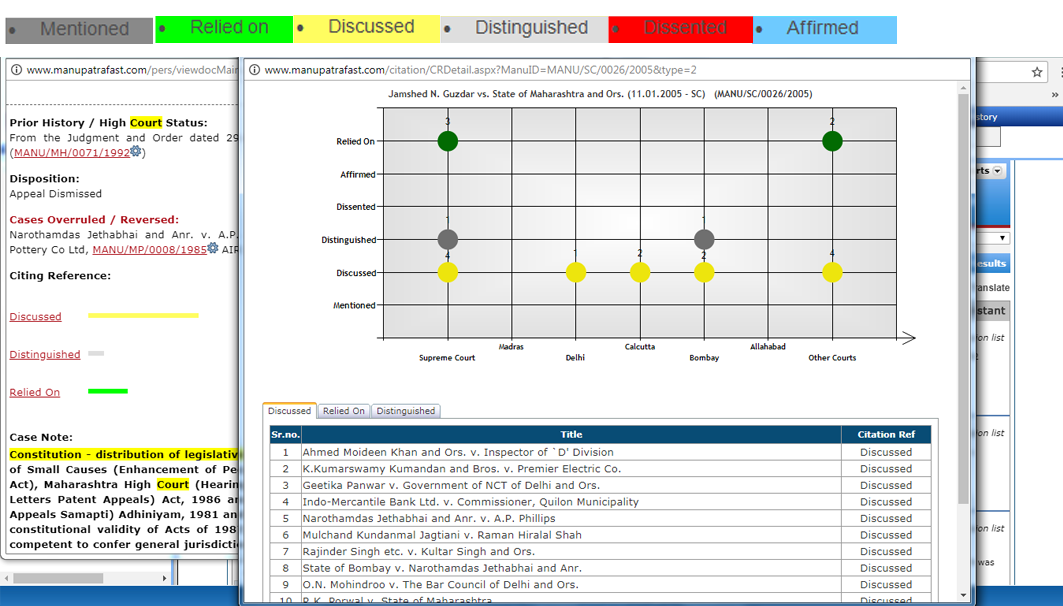Select the Discussed tab

(x=289, y=411)
